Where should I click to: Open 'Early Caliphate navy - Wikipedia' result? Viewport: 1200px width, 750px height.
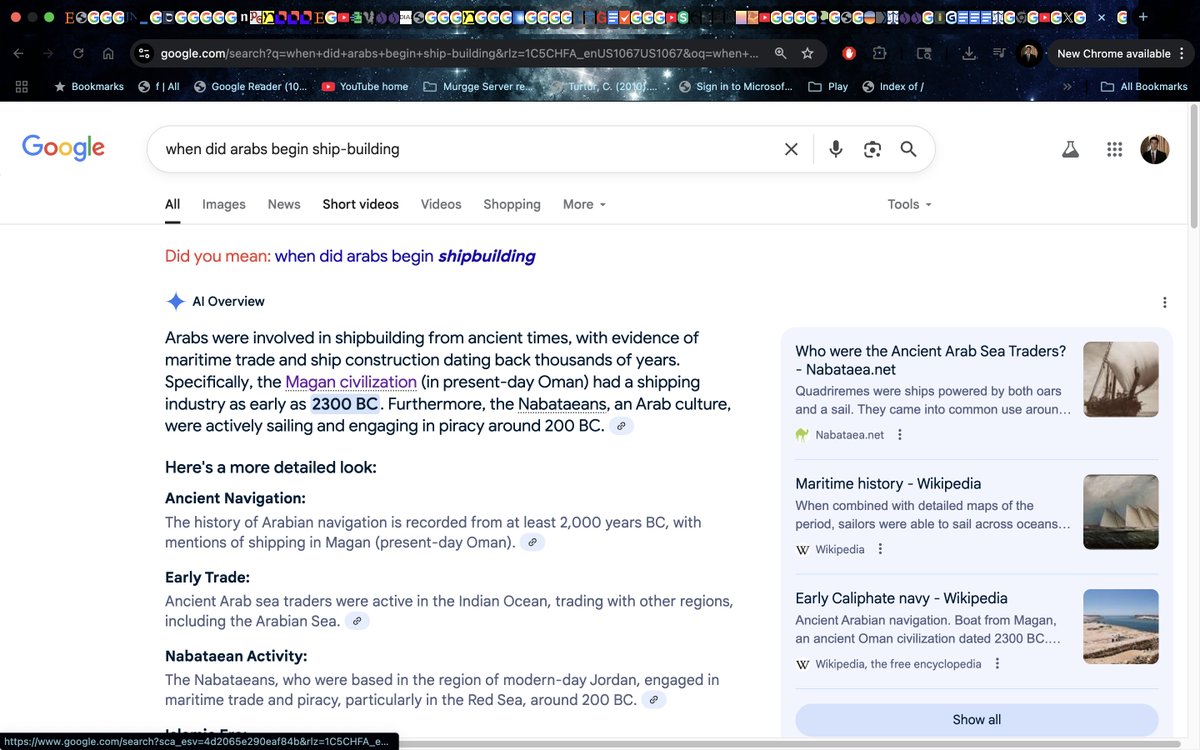(901, 598)
